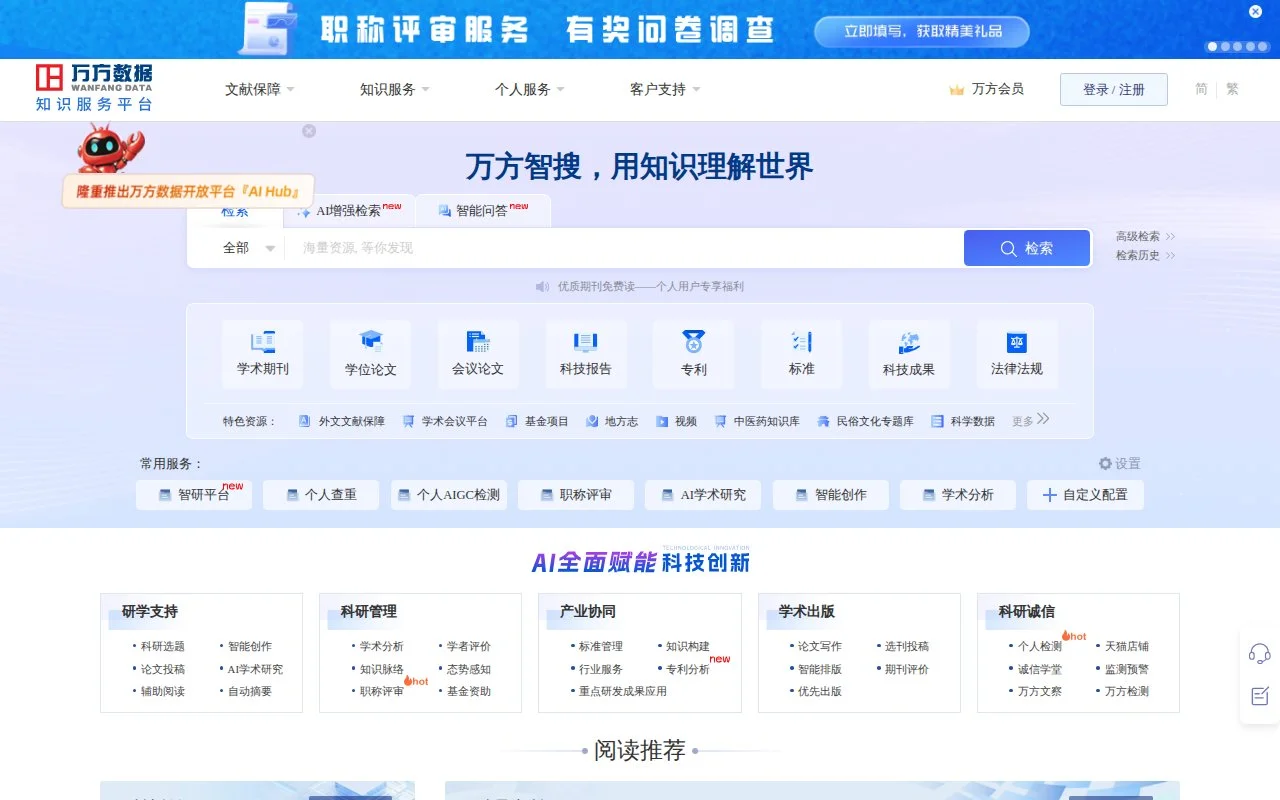
Task: Open the 个人查重 service button
Action: coord(321,495)
